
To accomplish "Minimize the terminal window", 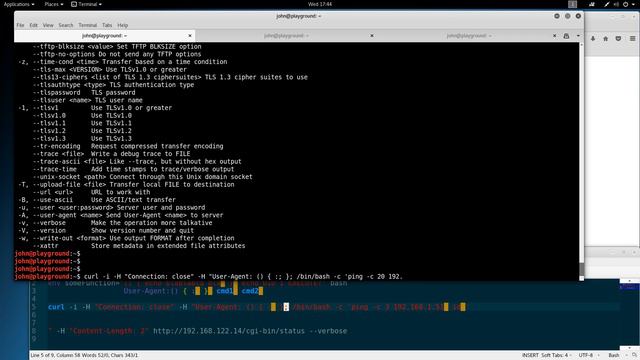I will (557, 16).
